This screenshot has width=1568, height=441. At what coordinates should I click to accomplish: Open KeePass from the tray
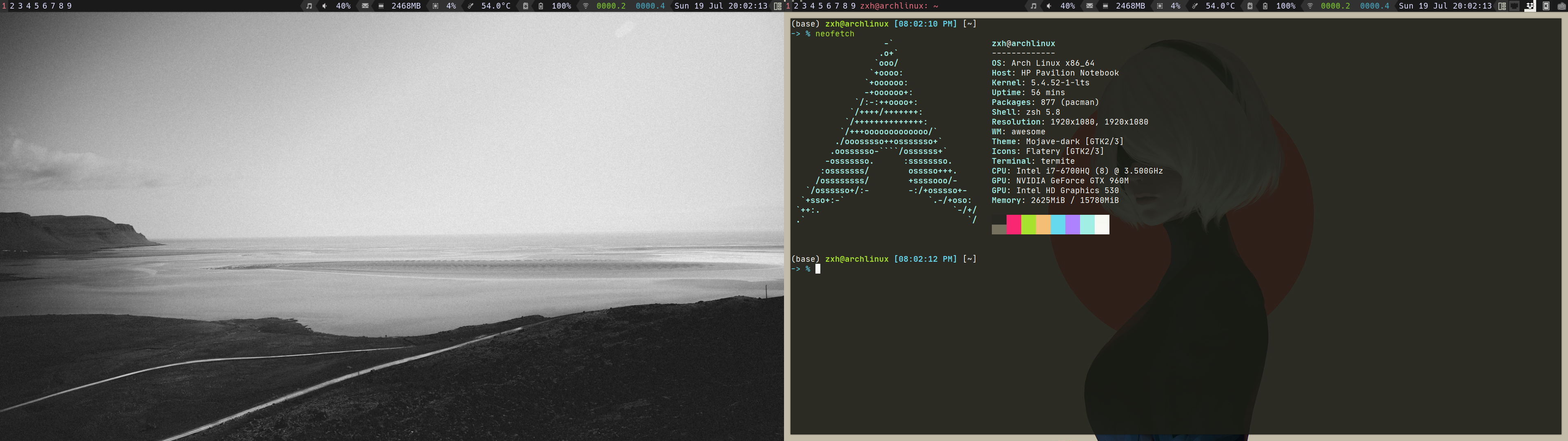[1546, 6]
